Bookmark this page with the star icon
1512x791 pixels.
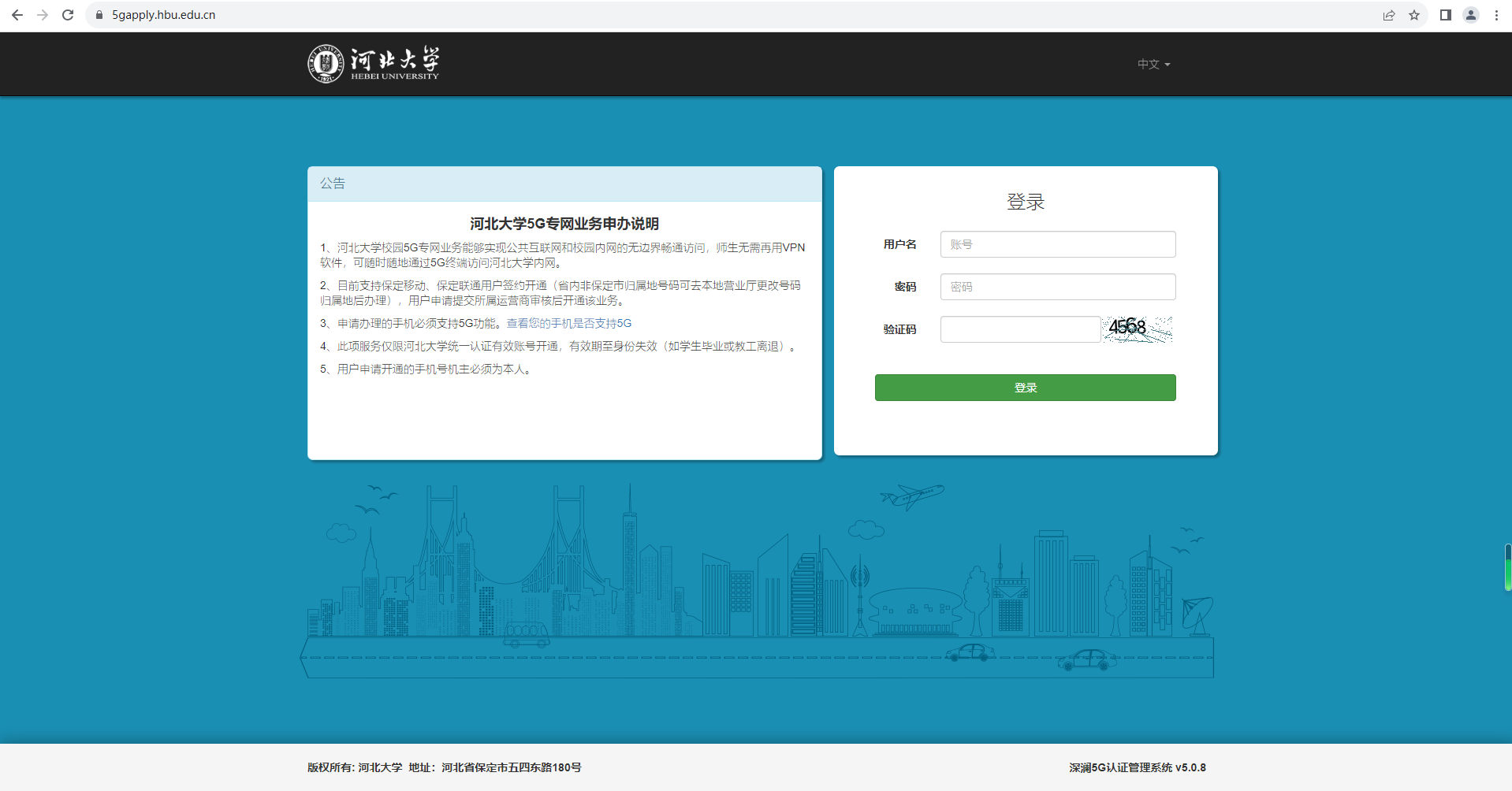[1414, 15]
